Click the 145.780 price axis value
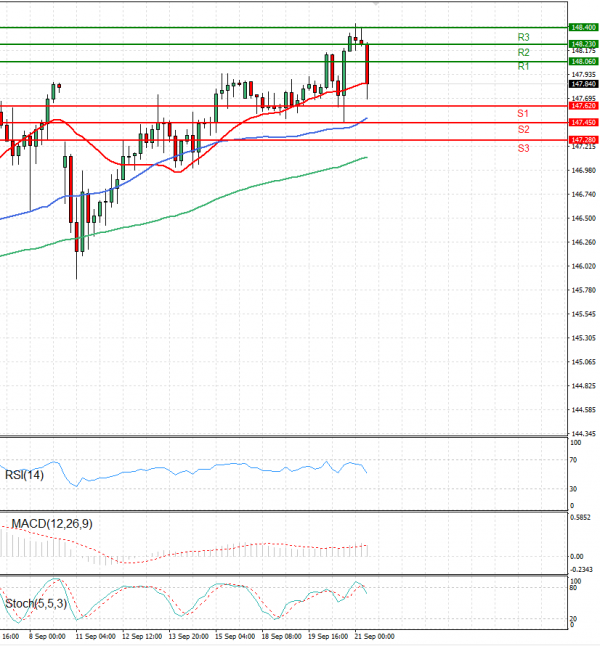Screen dimensions: 600x646 point(584,290)
